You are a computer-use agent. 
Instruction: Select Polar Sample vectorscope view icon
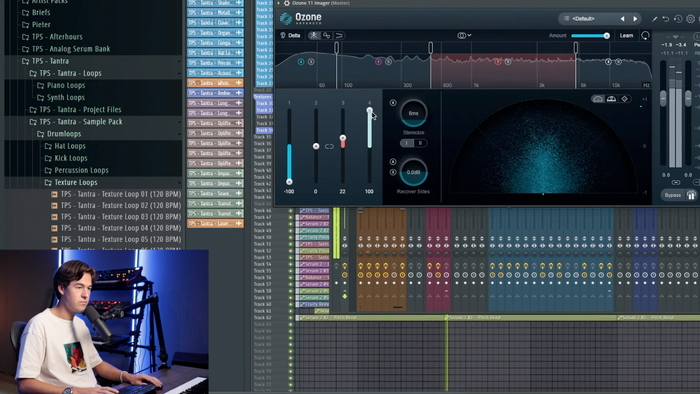click(x=598, y=99)
